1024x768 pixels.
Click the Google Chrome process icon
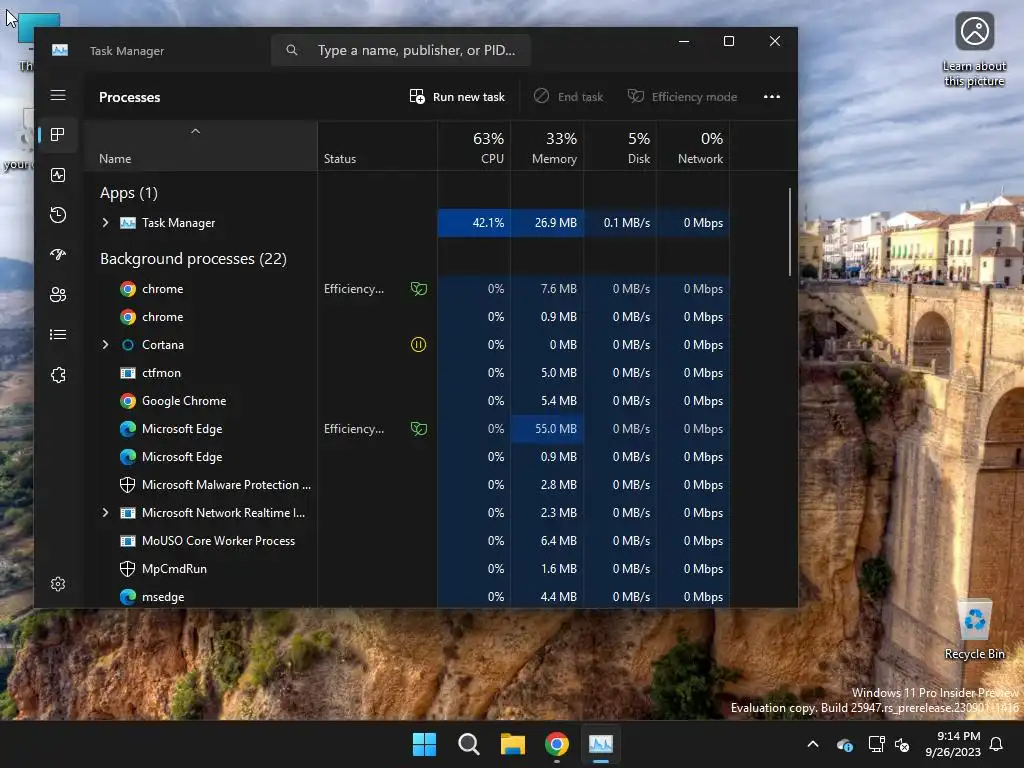coord(128,401)
